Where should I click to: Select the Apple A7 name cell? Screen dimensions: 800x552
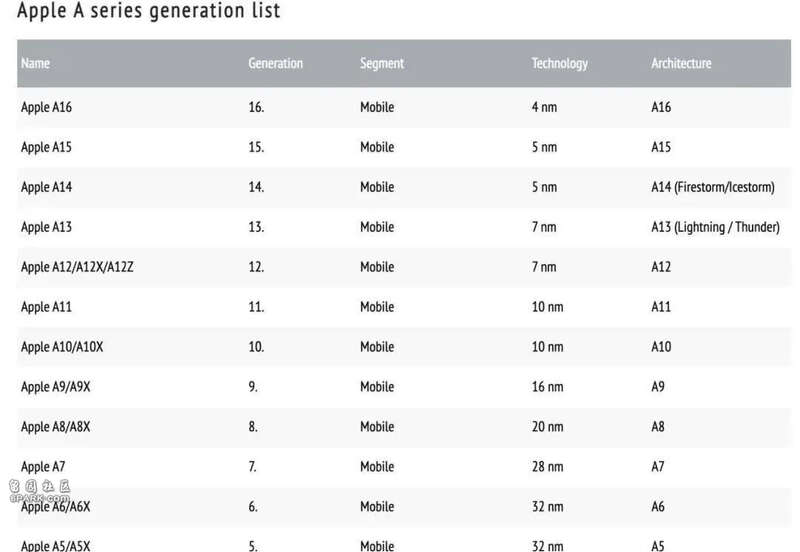(x=43, y=466)
